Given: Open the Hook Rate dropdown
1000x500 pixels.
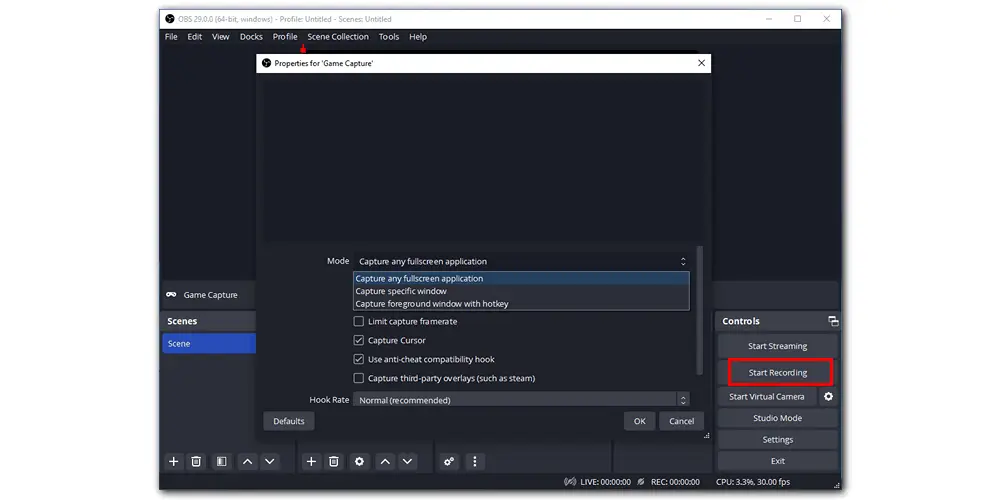Looking at the screenshot, I should (521, 400).
